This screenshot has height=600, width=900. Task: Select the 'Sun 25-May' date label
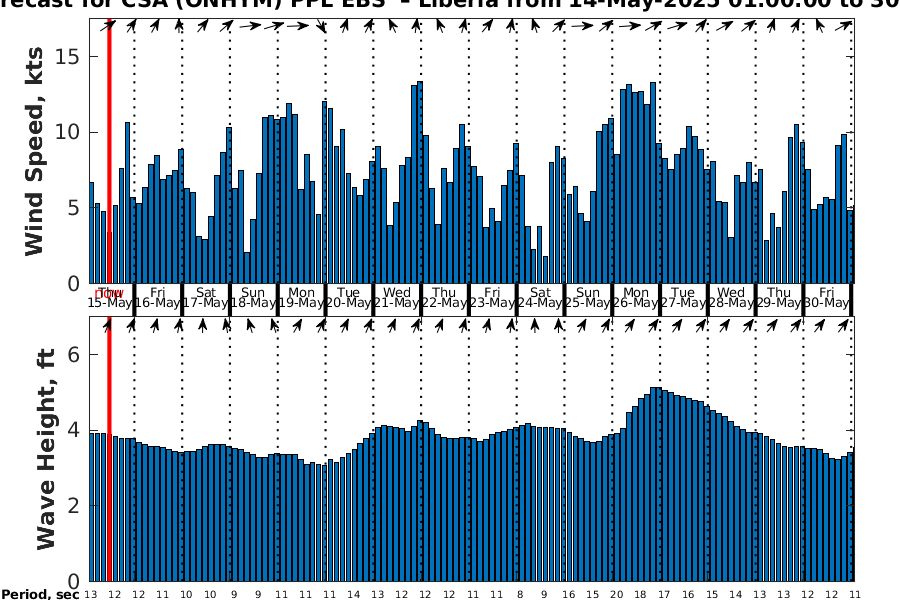pos(588,297)
